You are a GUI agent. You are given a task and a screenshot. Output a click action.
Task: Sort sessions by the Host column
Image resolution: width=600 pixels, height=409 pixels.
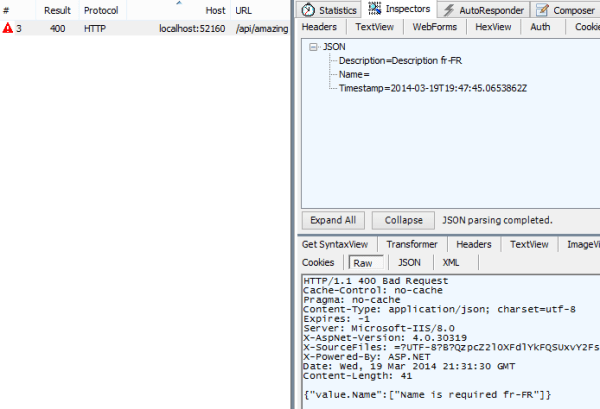click(214, 10)
